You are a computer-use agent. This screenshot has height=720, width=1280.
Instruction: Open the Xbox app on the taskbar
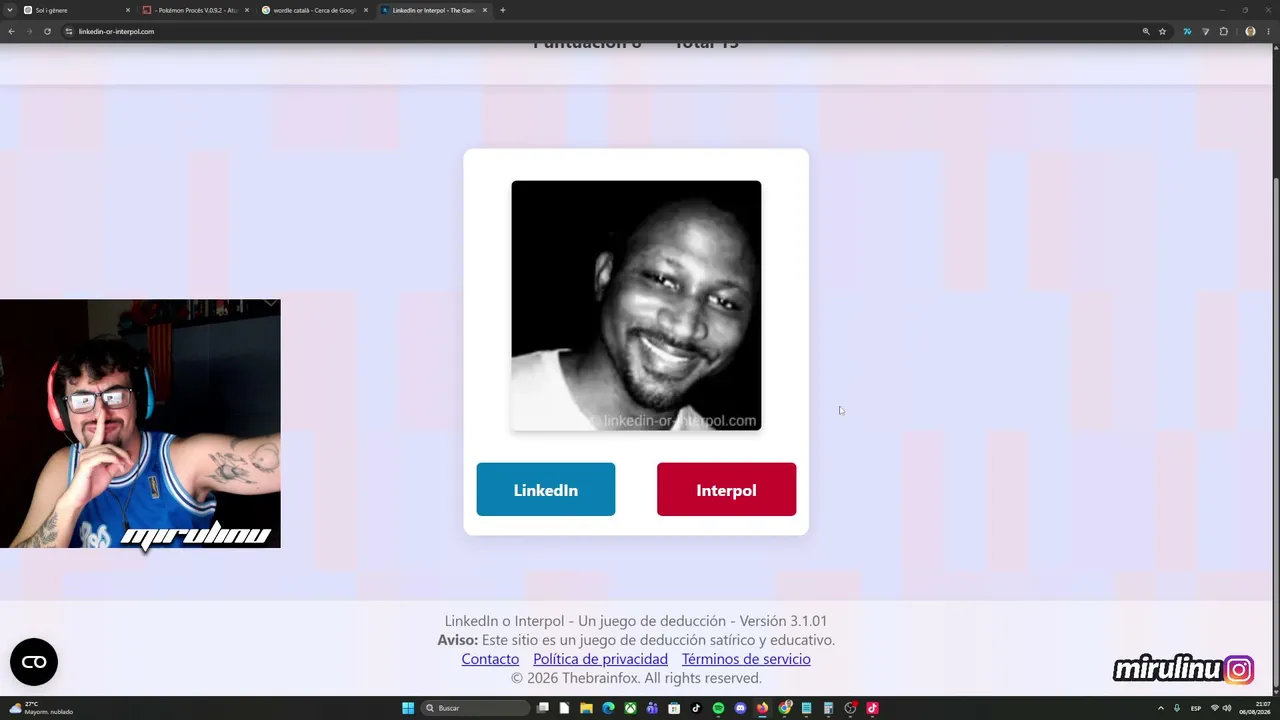630,708
